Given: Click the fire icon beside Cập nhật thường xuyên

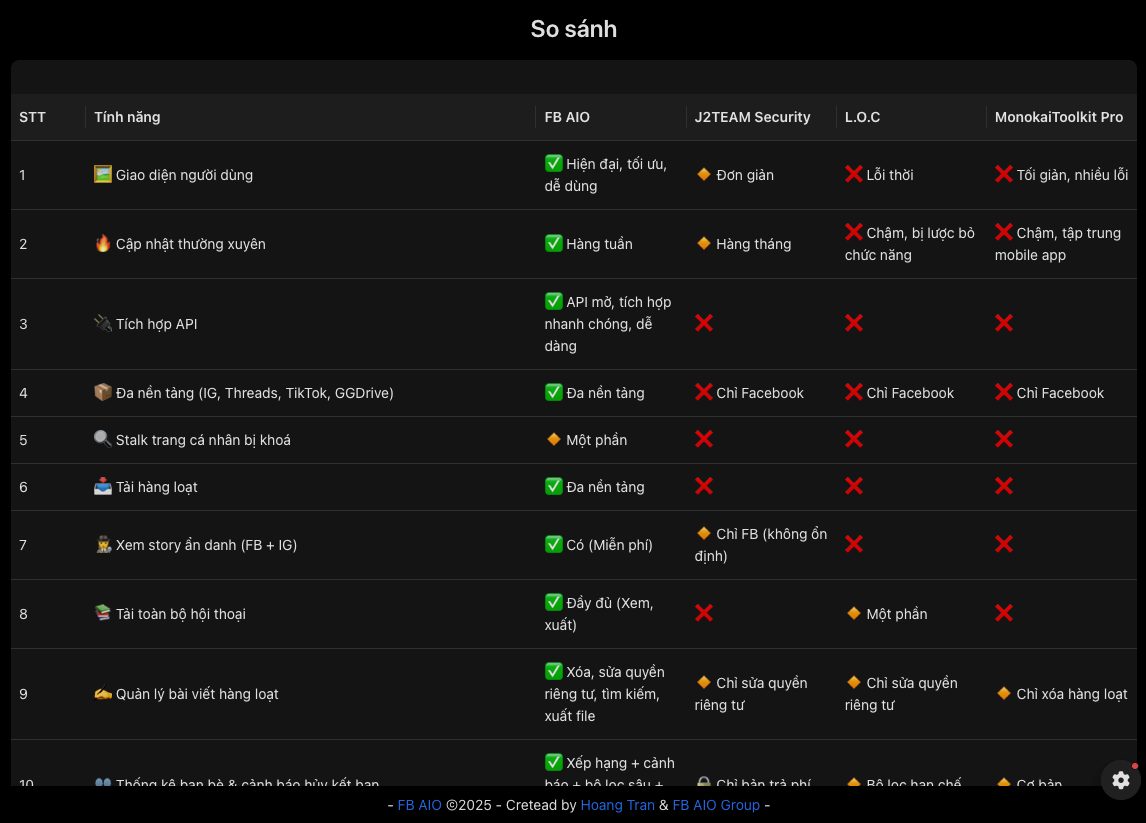Looking at the screenshot, I should tap(102, 243).
